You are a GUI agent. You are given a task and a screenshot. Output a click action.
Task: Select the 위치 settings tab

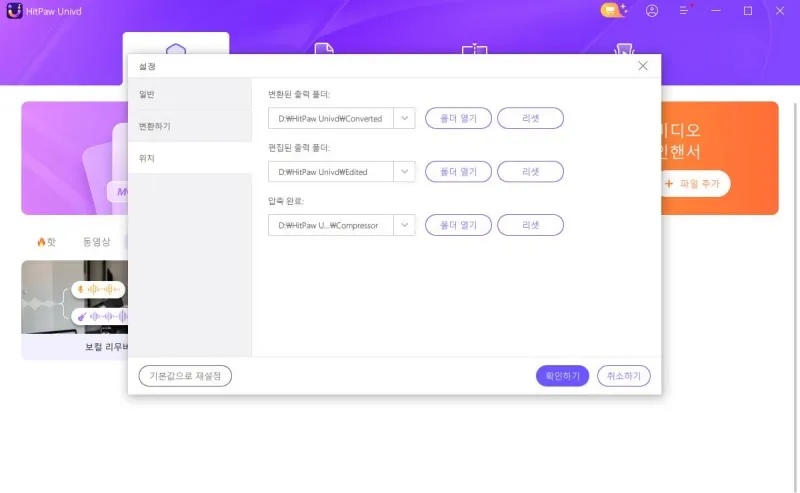coord(189,158)
